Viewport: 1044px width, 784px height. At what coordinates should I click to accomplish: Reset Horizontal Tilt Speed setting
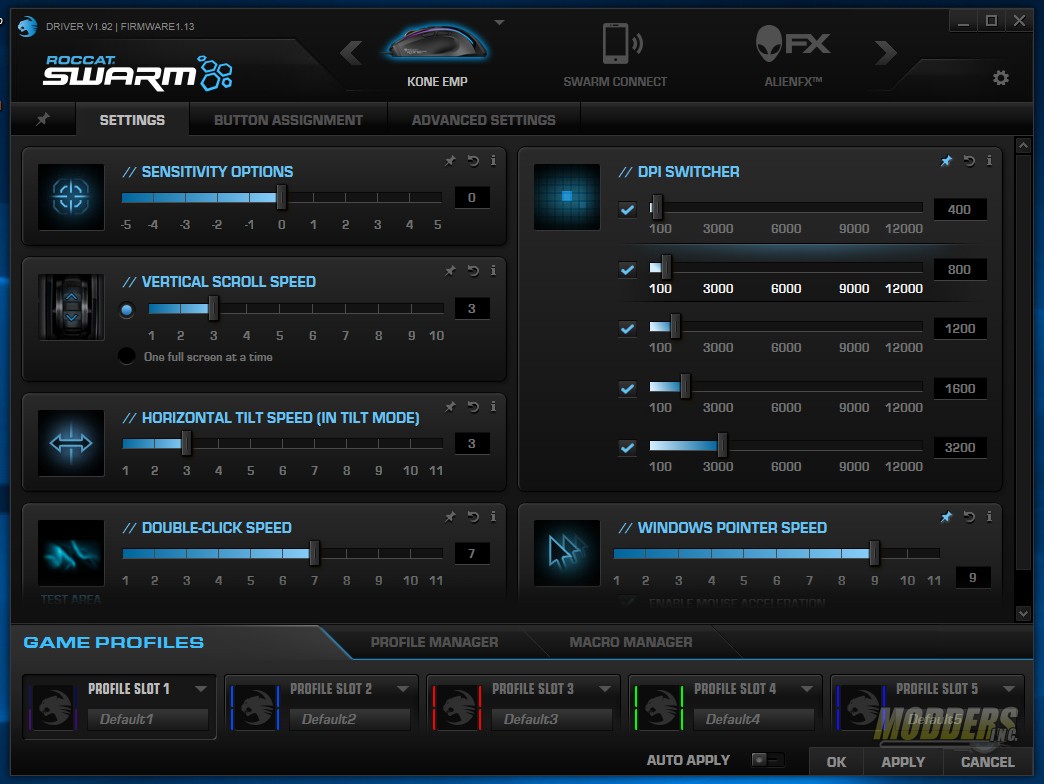[473, 406]
